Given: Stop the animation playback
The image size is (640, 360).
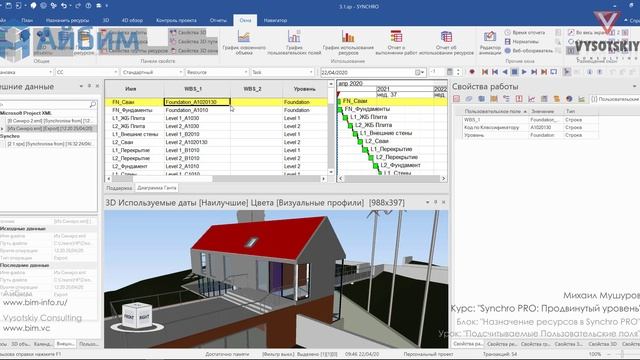Looking at the screenshot, I should 514,72.
